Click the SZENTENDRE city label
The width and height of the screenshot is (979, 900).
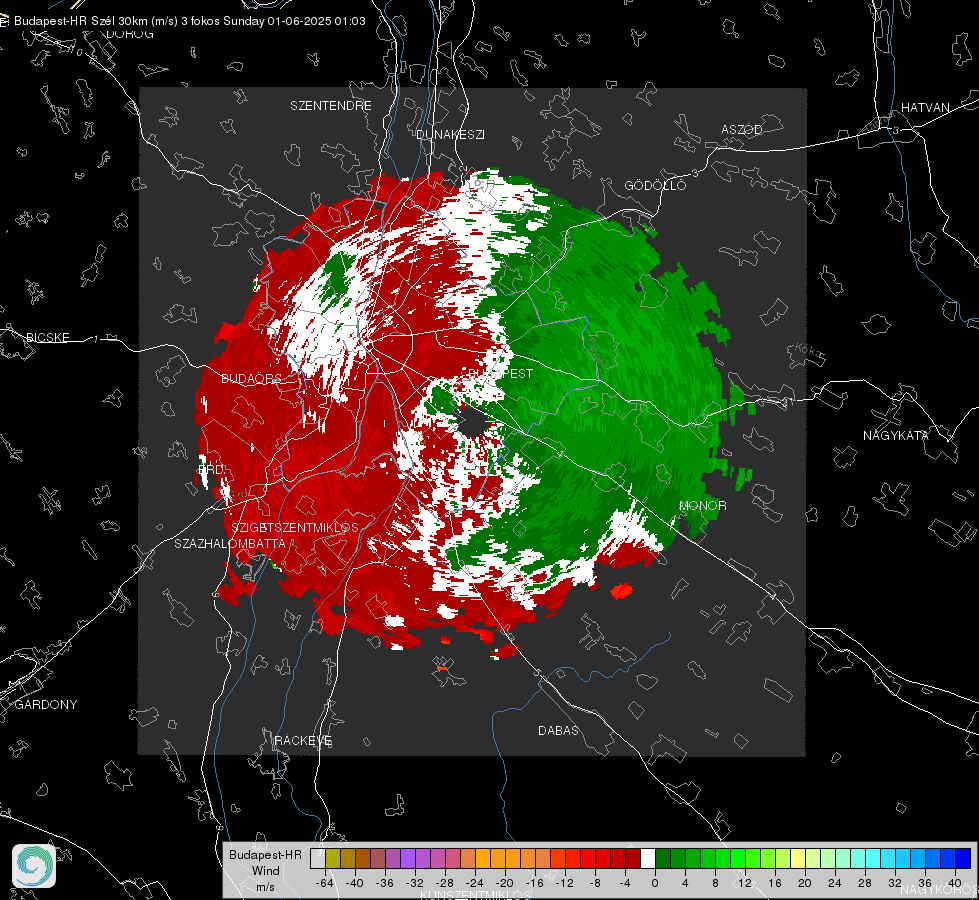point(331,106)
